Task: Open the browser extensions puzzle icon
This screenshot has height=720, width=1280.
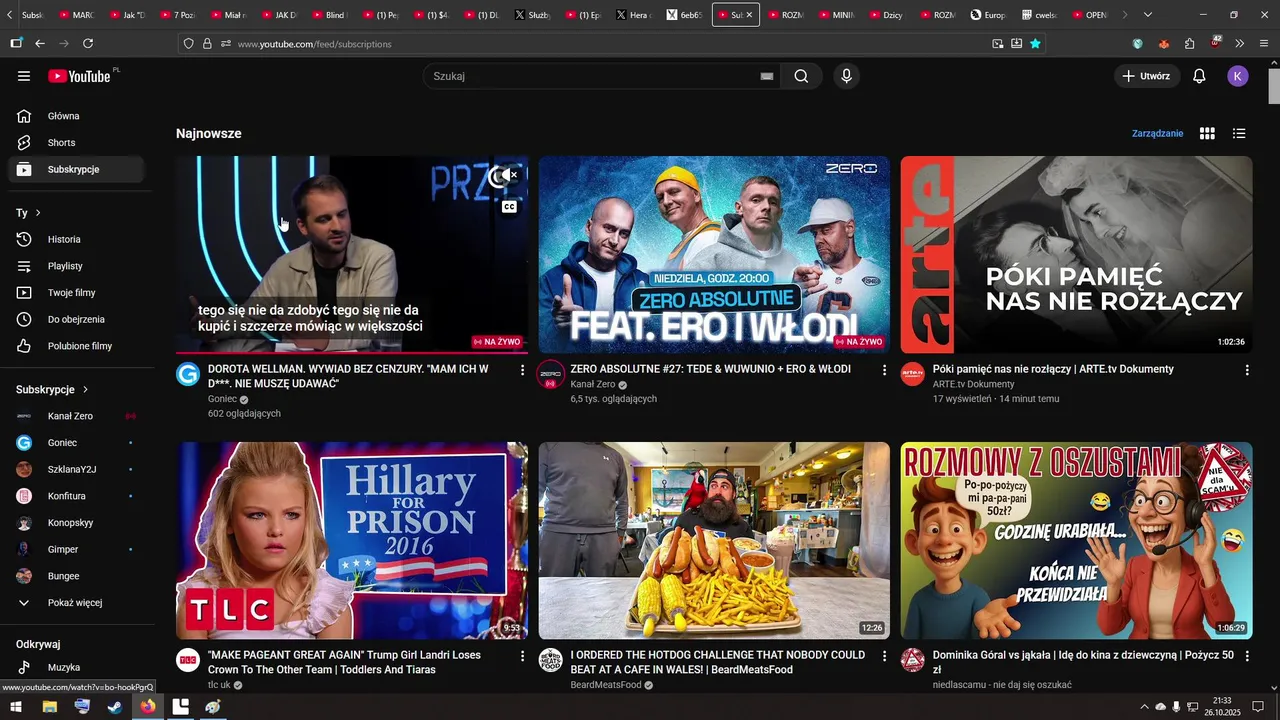Action: click(1189, 43)
